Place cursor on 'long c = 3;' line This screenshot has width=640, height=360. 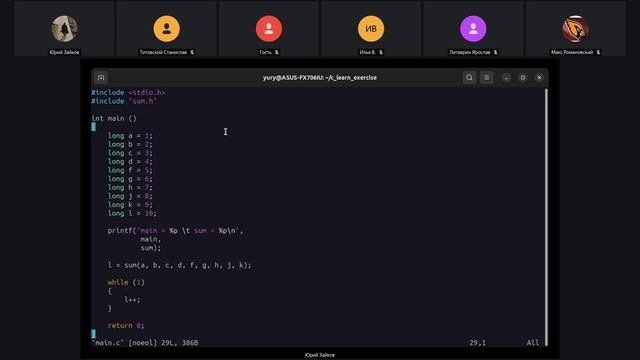click(130, 153)
